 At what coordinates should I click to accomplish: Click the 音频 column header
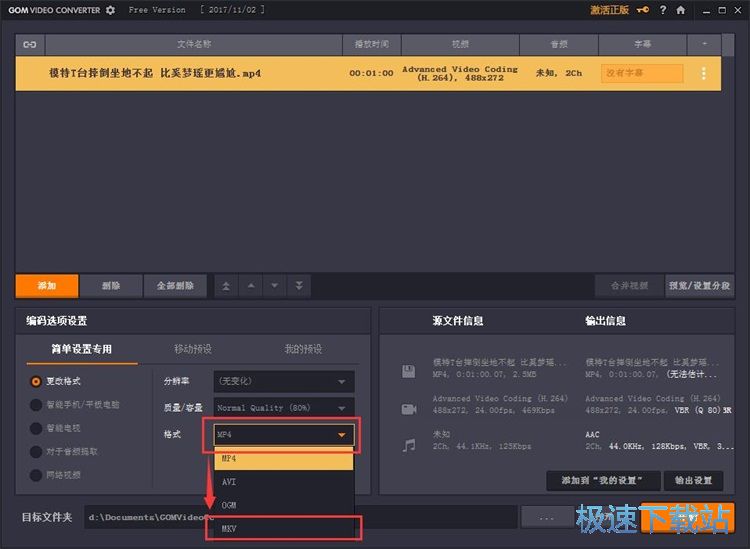coord(559,44)
